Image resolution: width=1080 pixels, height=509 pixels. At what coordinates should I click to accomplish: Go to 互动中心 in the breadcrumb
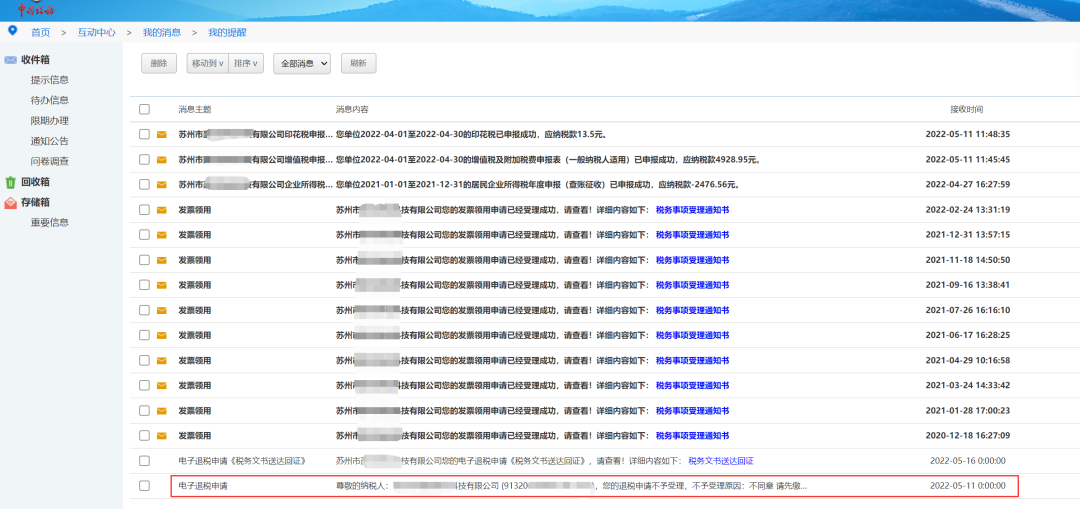pos(96,32)
